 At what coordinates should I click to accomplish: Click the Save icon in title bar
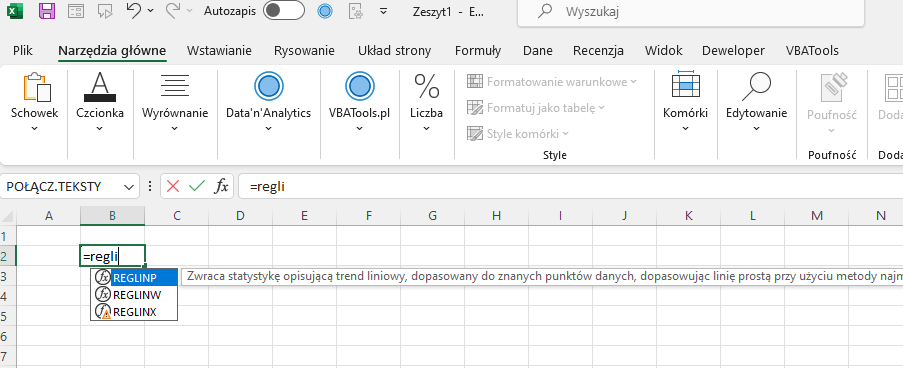pos(47,11)
